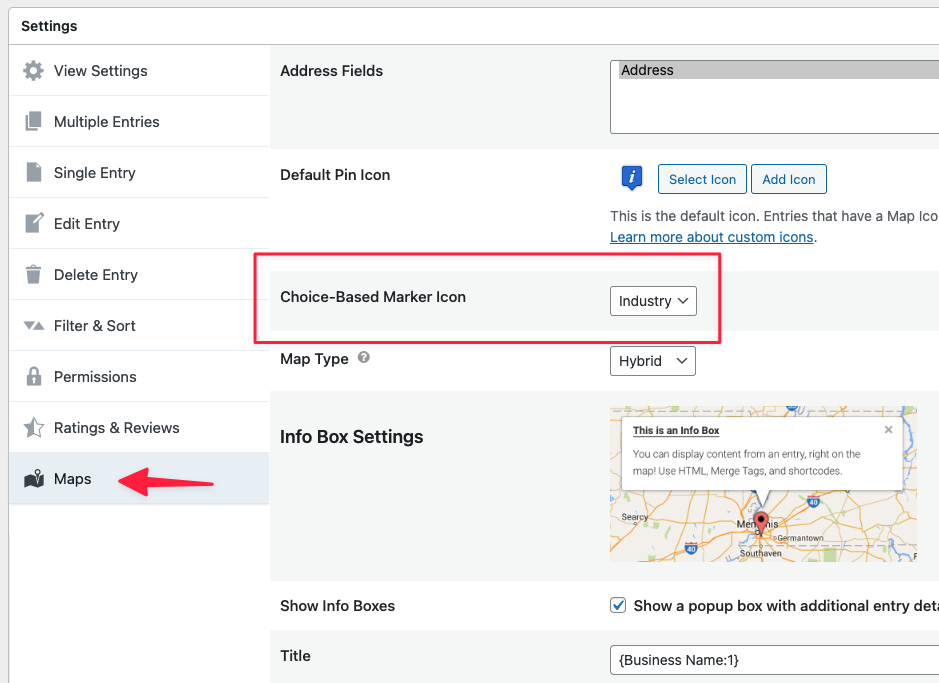Image resolution: width=939 pixels, height=683 pixels.
Task: Click the Delete Entry trash icon
Action: (x=34, y=275)
